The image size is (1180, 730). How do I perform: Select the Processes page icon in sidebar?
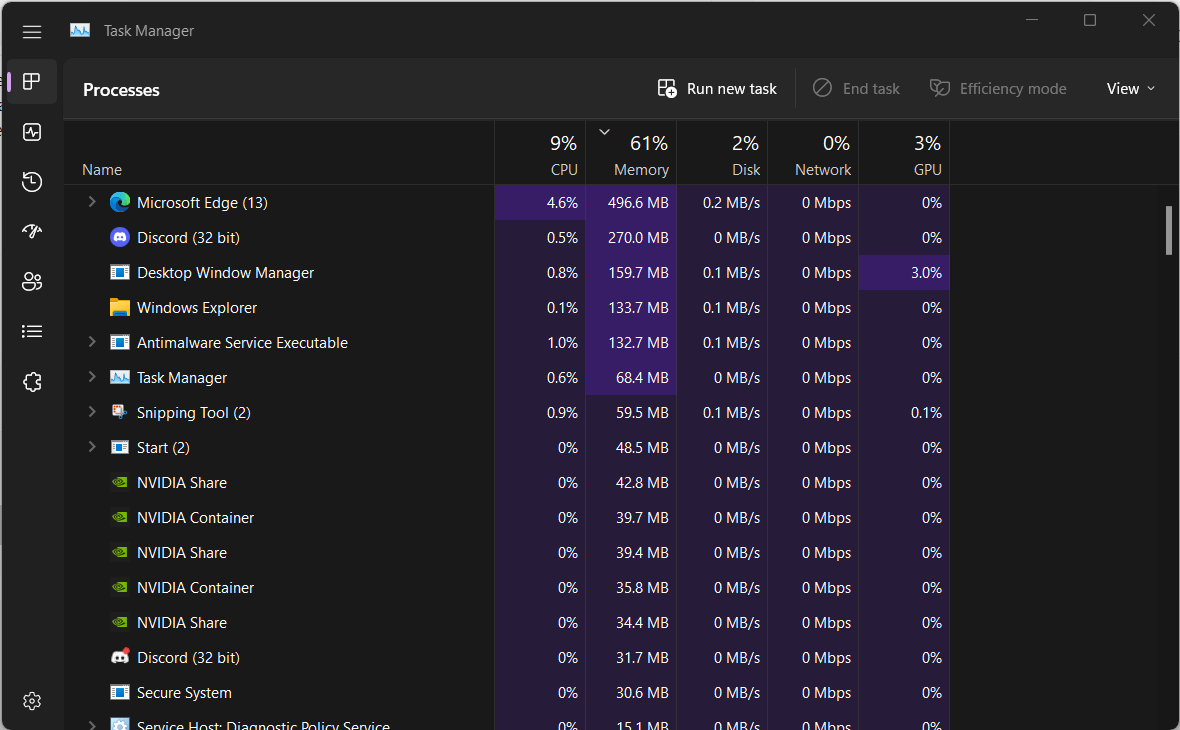[x=32, y=81]
